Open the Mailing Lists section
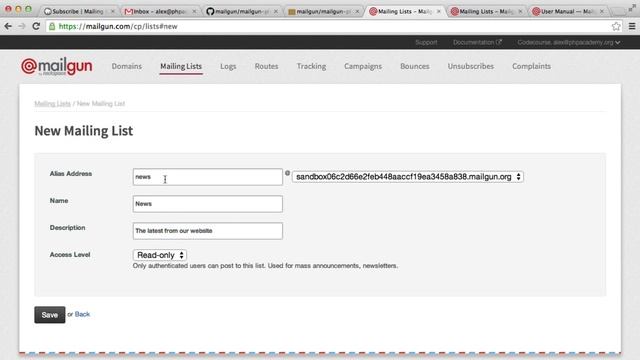This screenshot has width=640, height=360. click(x=181, y=66)
